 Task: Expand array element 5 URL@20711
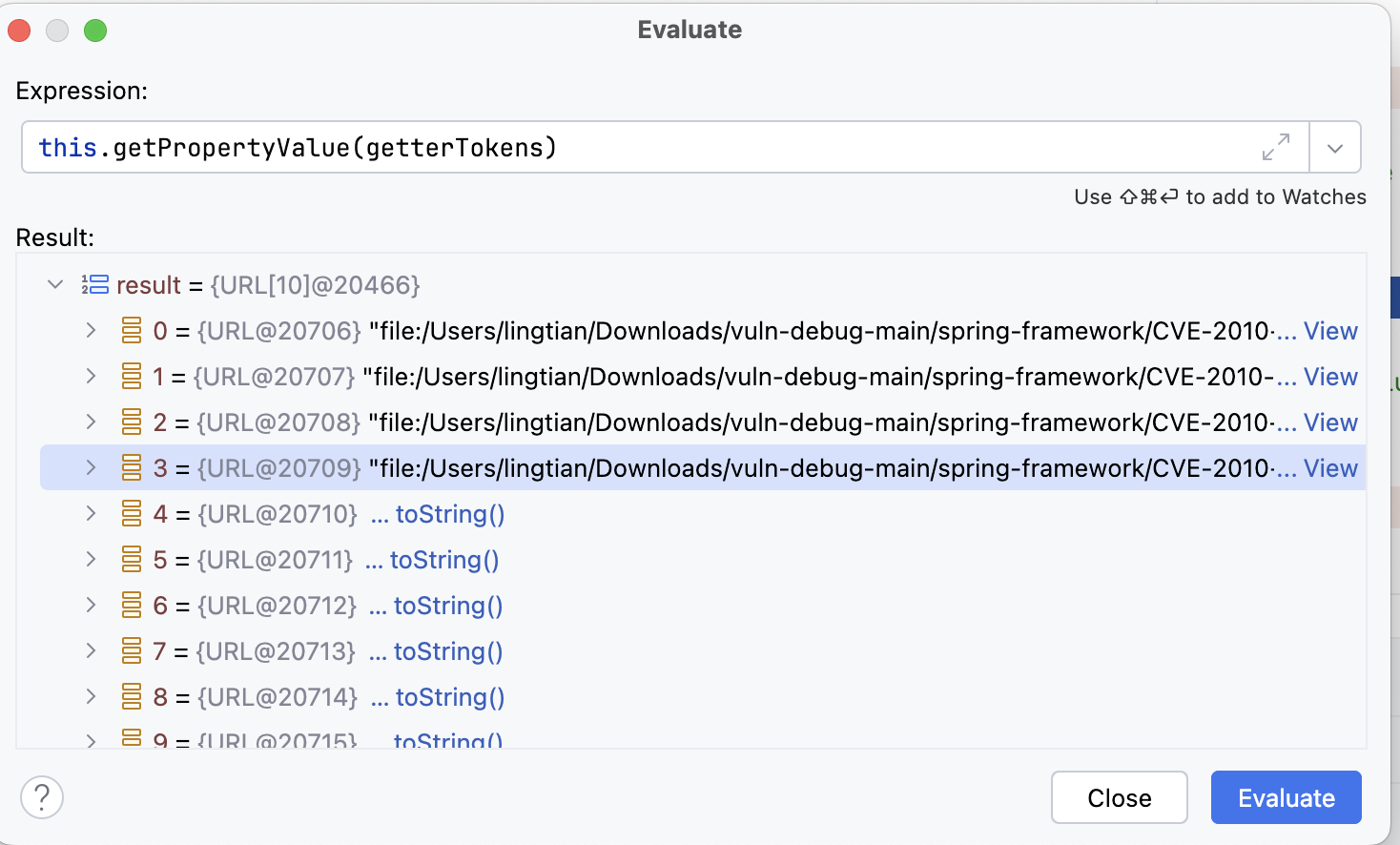tap(91, 559)
